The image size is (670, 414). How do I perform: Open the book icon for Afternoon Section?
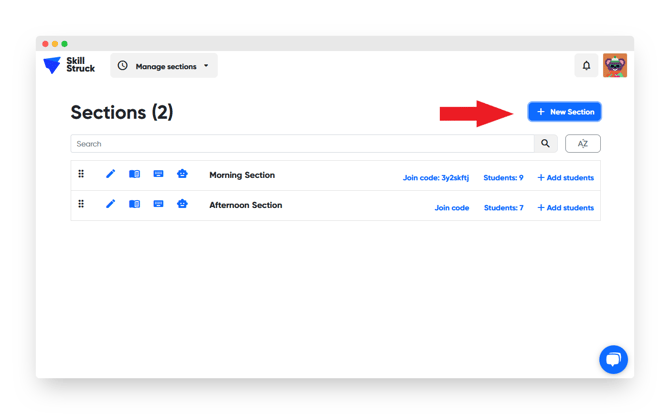tap(134, 204)
